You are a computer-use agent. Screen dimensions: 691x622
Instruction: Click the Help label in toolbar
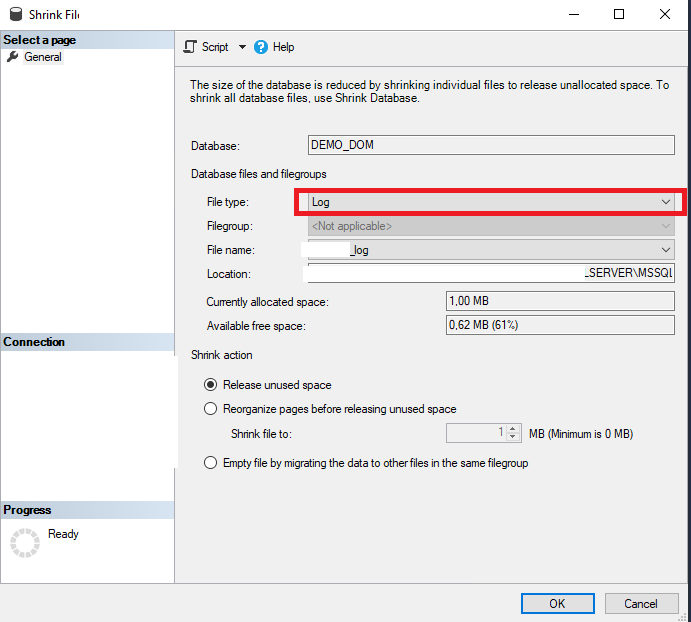(284, 47)
